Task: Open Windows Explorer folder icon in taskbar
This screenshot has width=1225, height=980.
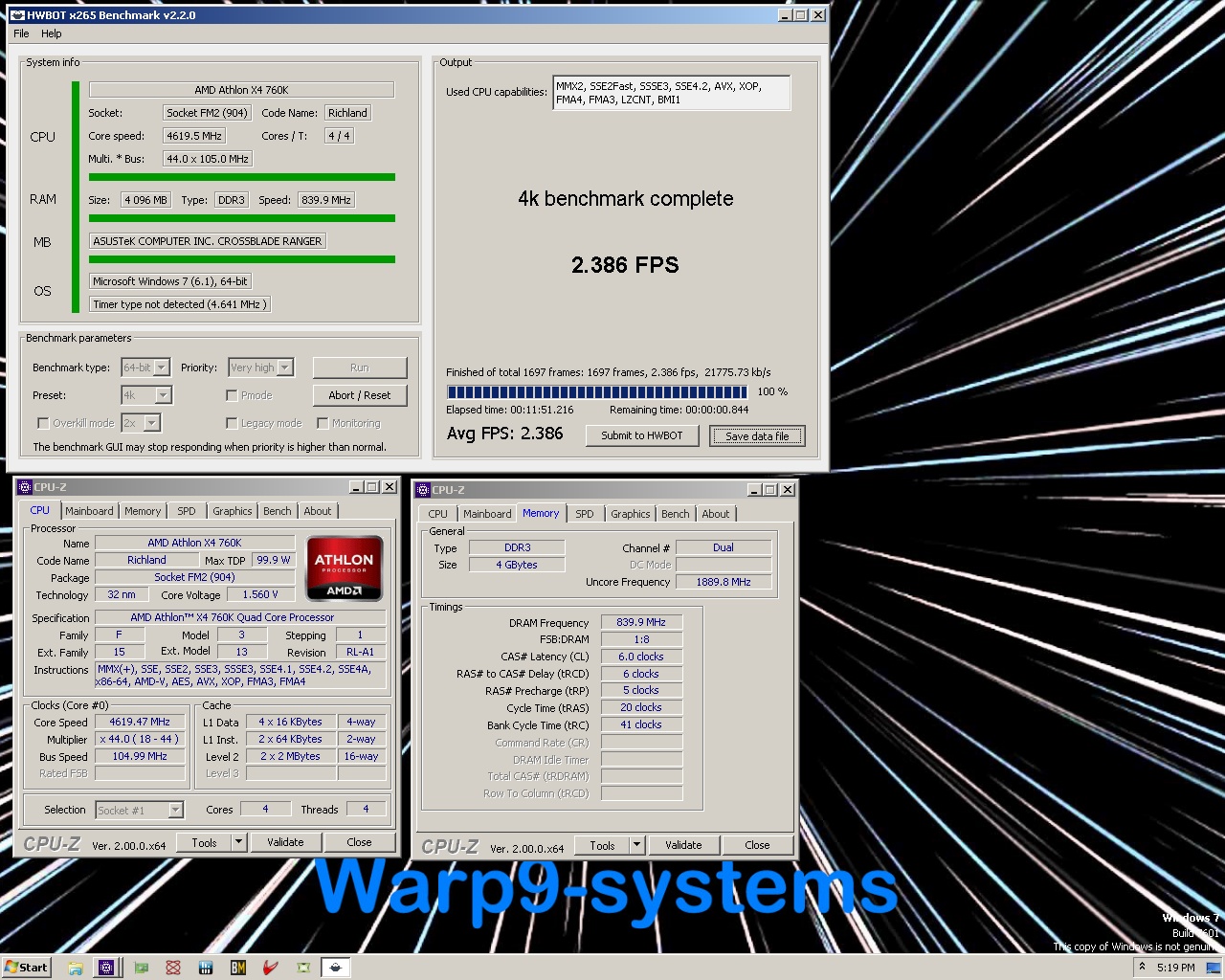Action: pos(75,968)
